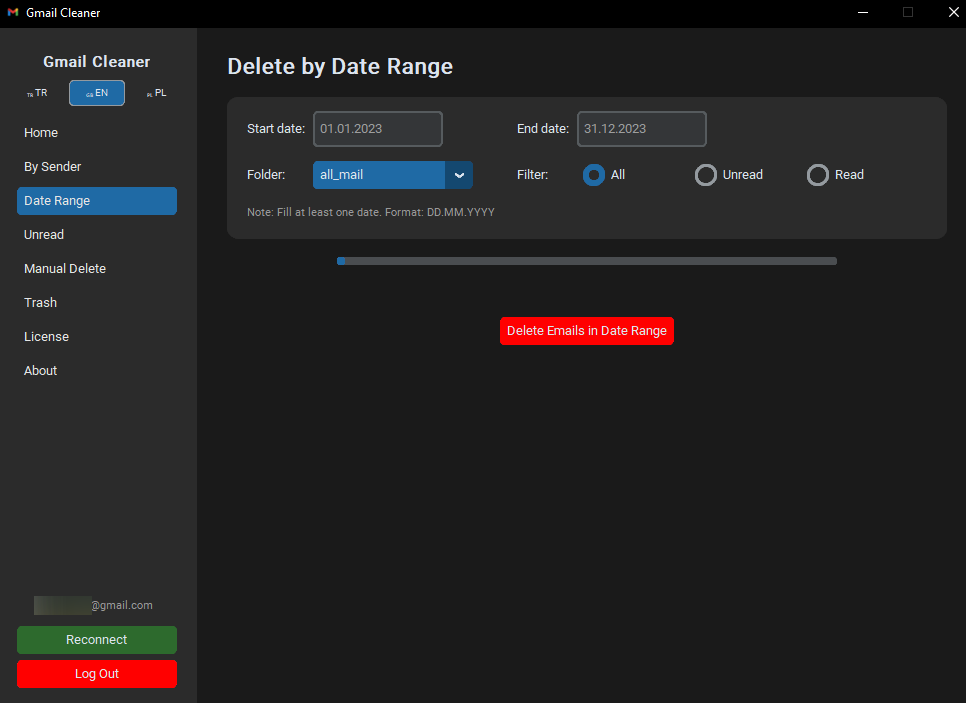This screenshot has height=703, width=966.
Task: Close the Gmail Cleaner window
Action: [x=953, y=12]
